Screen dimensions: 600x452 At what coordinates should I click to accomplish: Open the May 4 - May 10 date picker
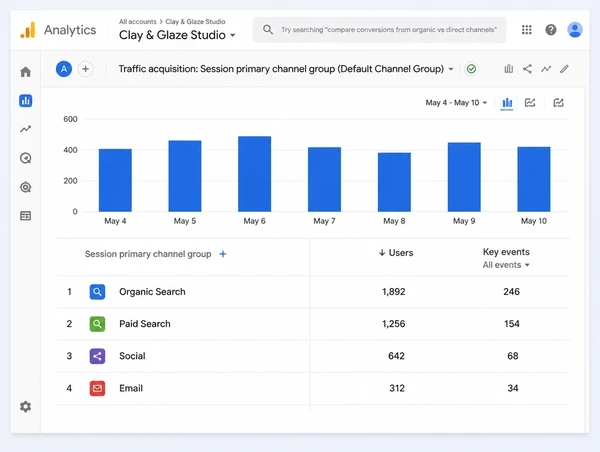[x=456, y=103]
